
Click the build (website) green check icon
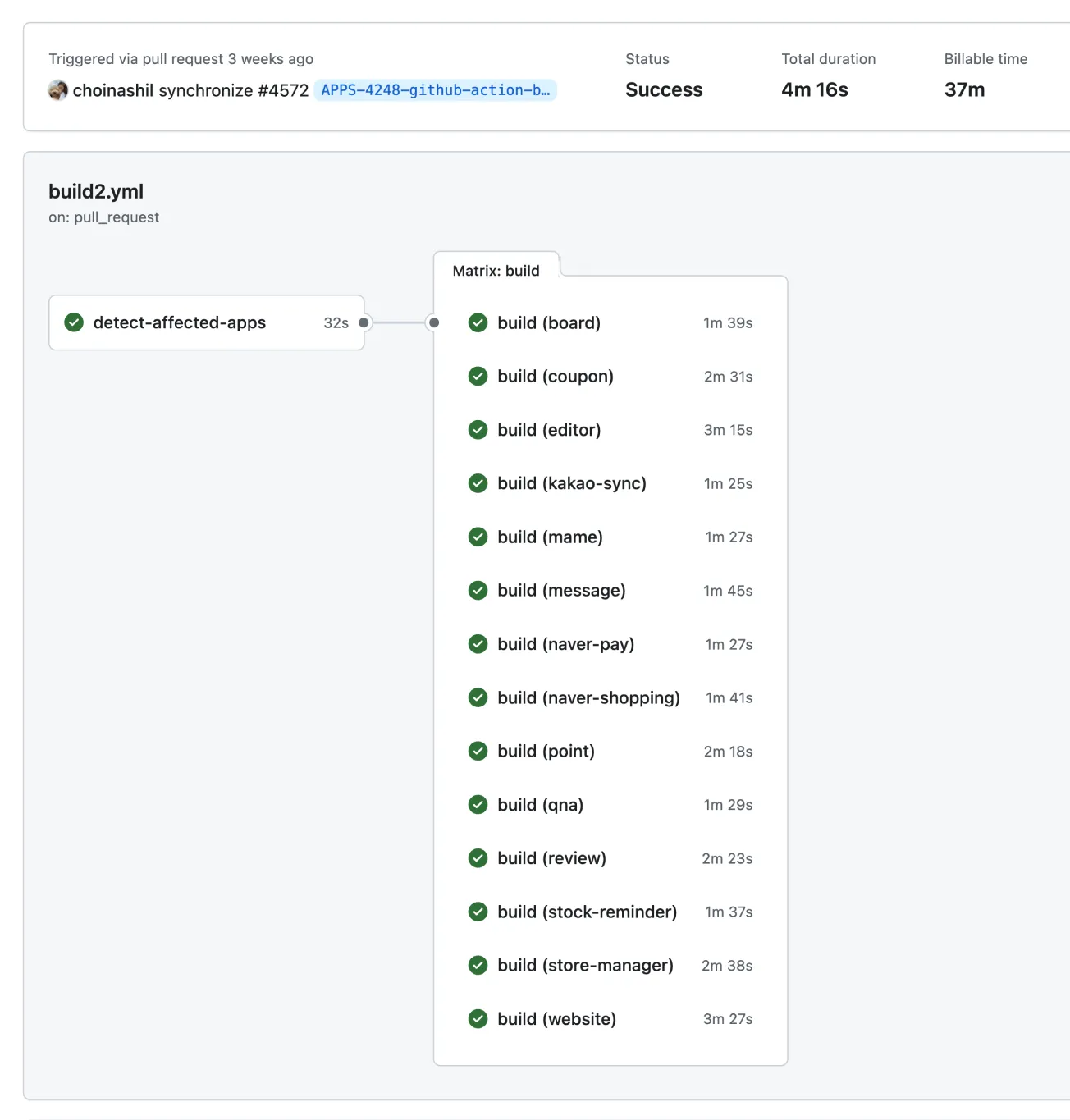point(478,1019)
